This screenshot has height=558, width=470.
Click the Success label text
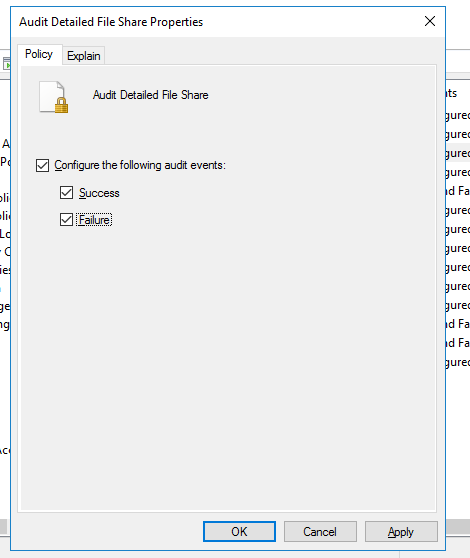pyautogui.click(x=99, y=193)
